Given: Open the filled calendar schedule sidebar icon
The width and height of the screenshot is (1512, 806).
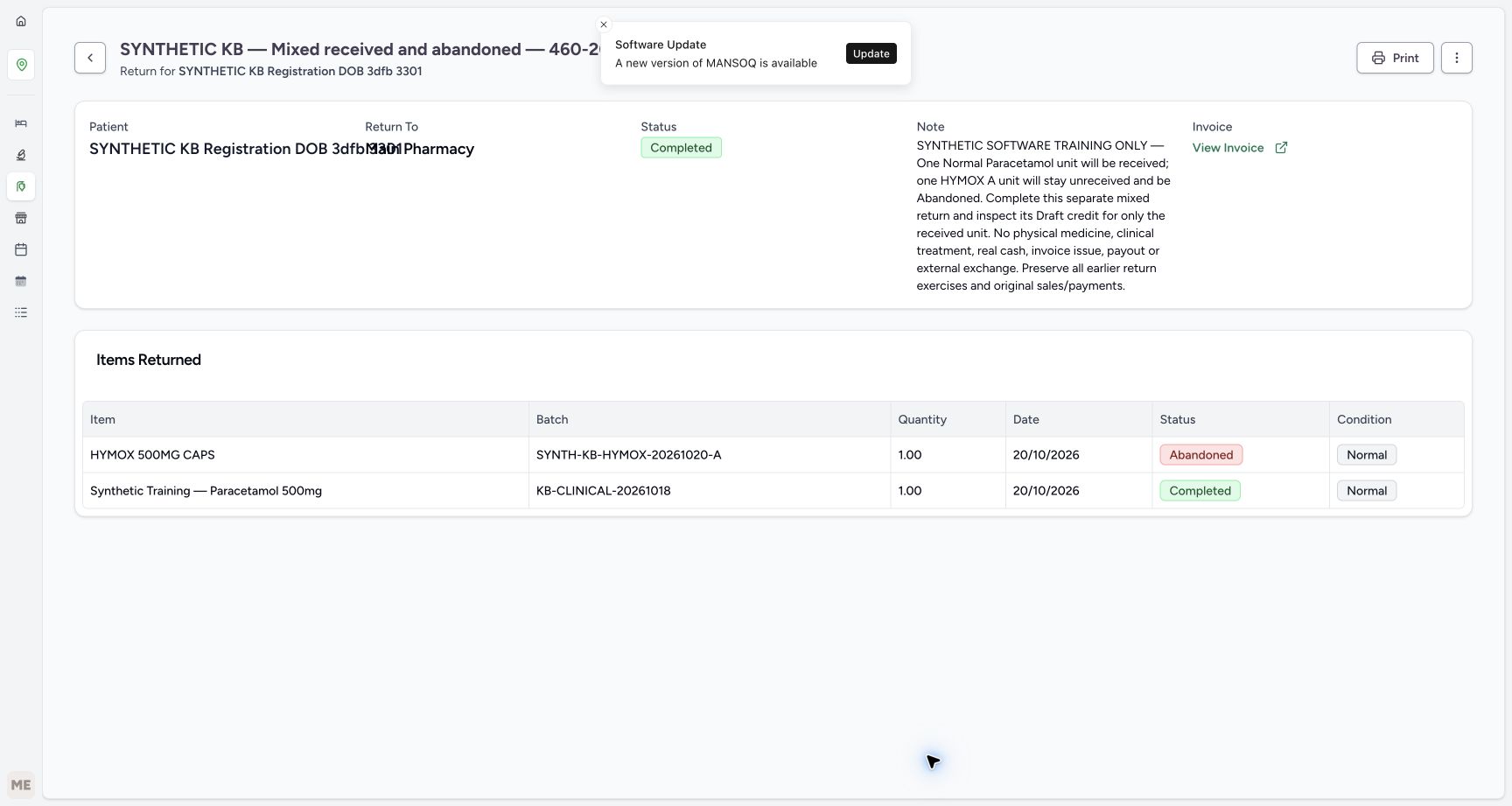Looking at the screenshot, I should pyautogui.click(x=21, y=281).
